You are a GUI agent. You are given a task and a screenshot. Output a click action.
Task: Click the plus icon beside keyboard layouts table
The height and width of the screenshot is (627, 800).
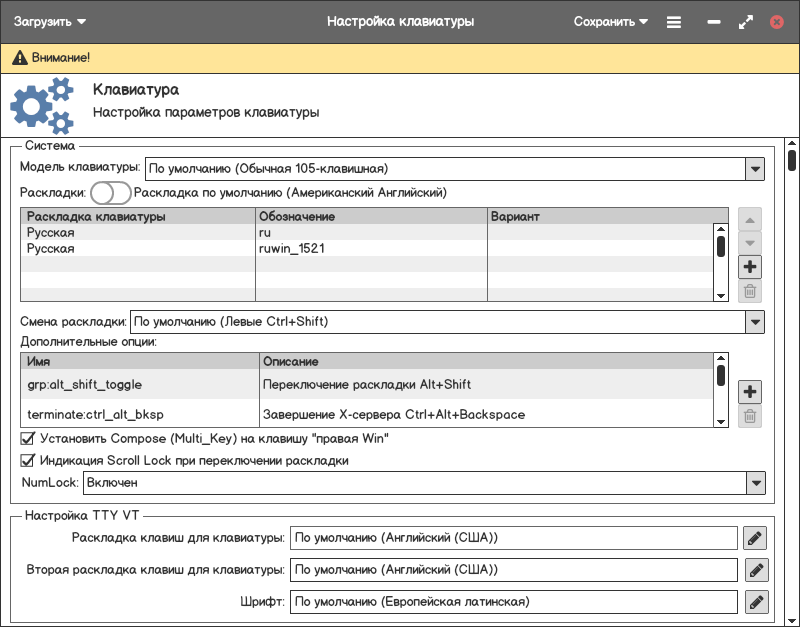tap(750, 267)
